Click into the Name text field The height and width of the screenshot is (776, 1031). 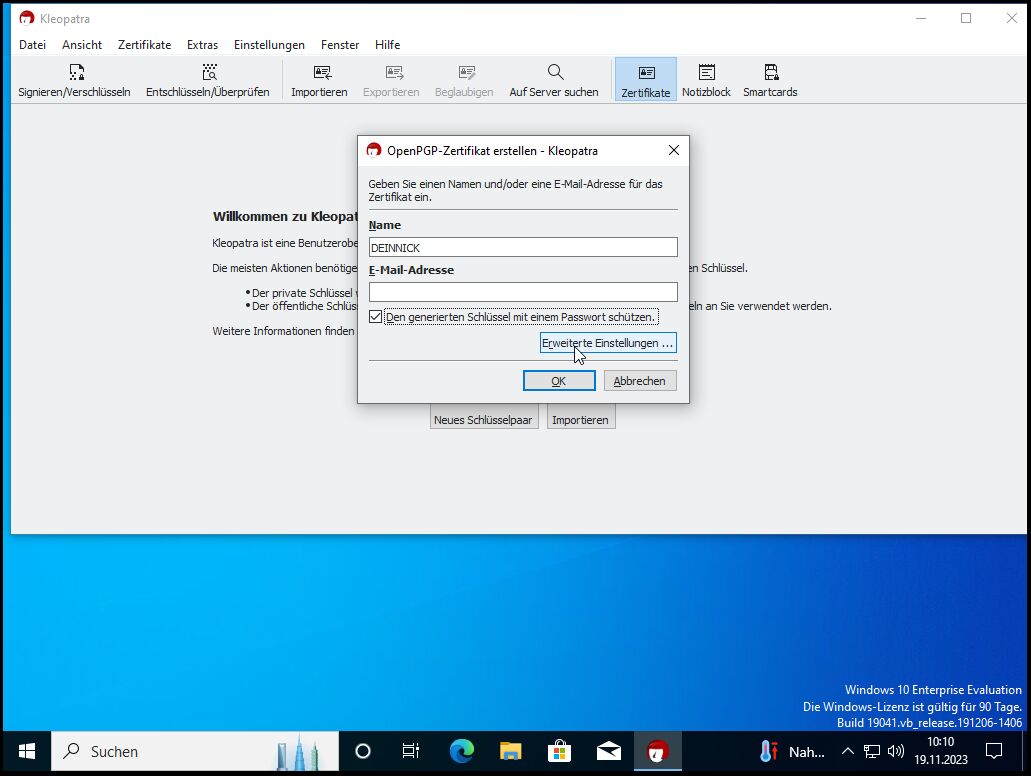tap(523, 247)
